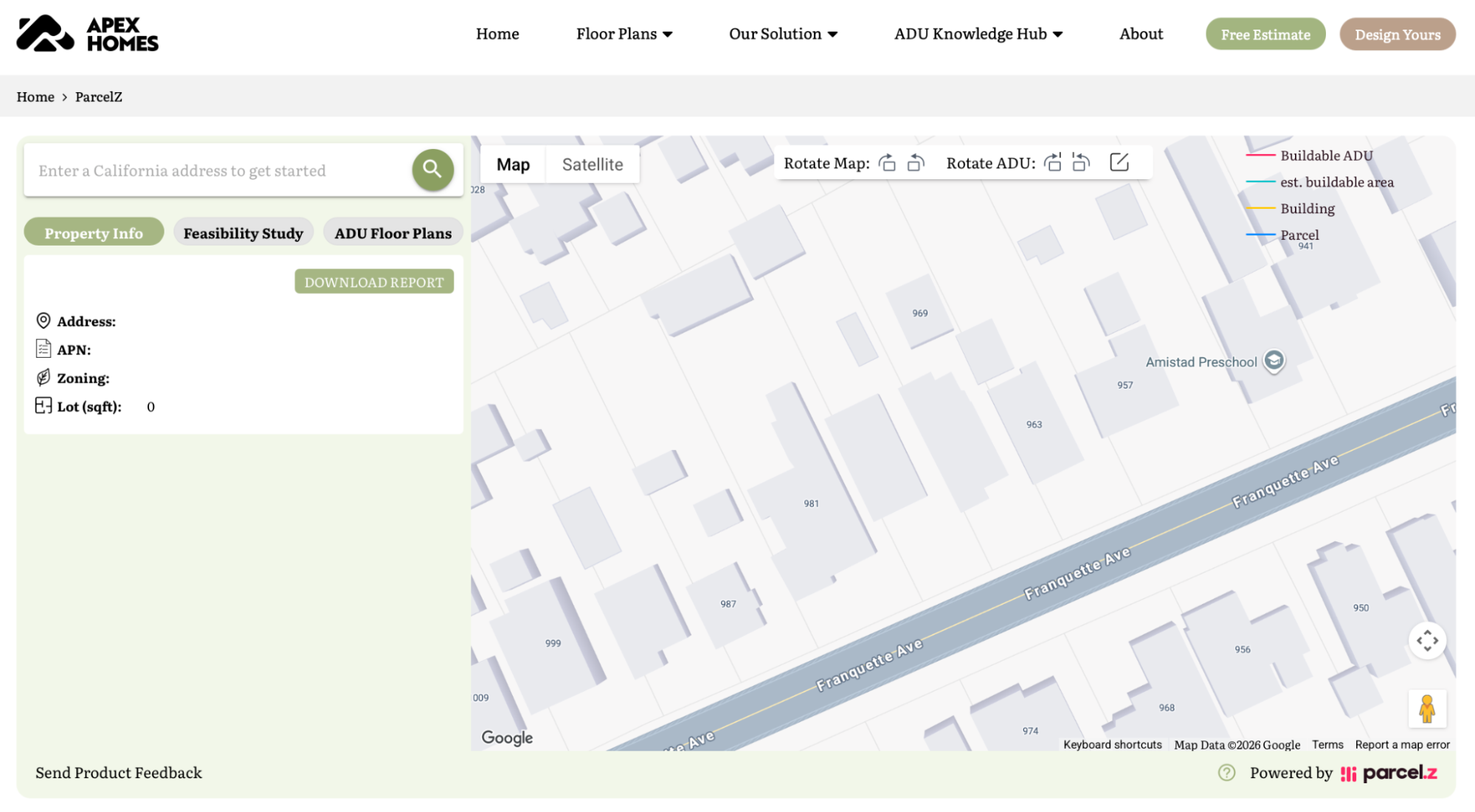
Task: Click the Zoning leaf icon
Action: click(44, 378)
